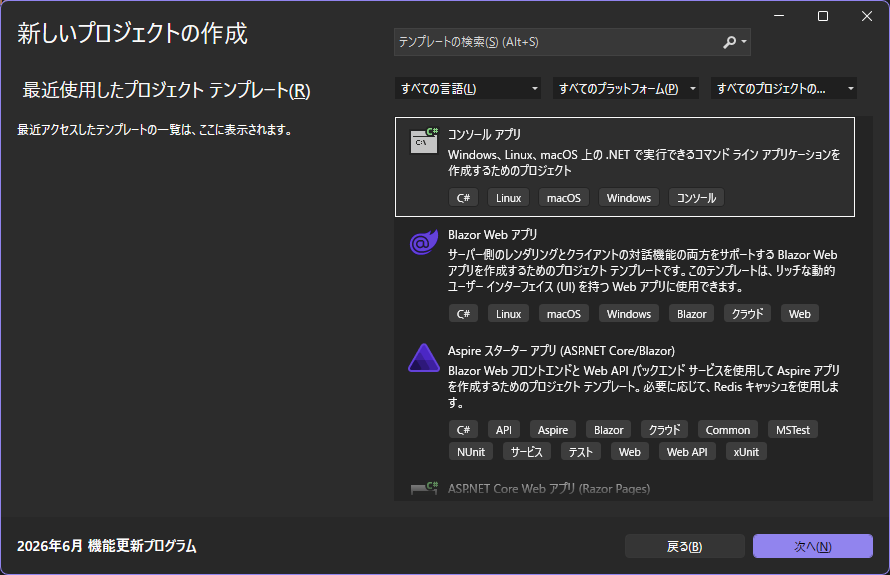Click the 2026年6月 機能更新プログラム label
This screenshot has height=575, width=890.
[x=107, y=546]
